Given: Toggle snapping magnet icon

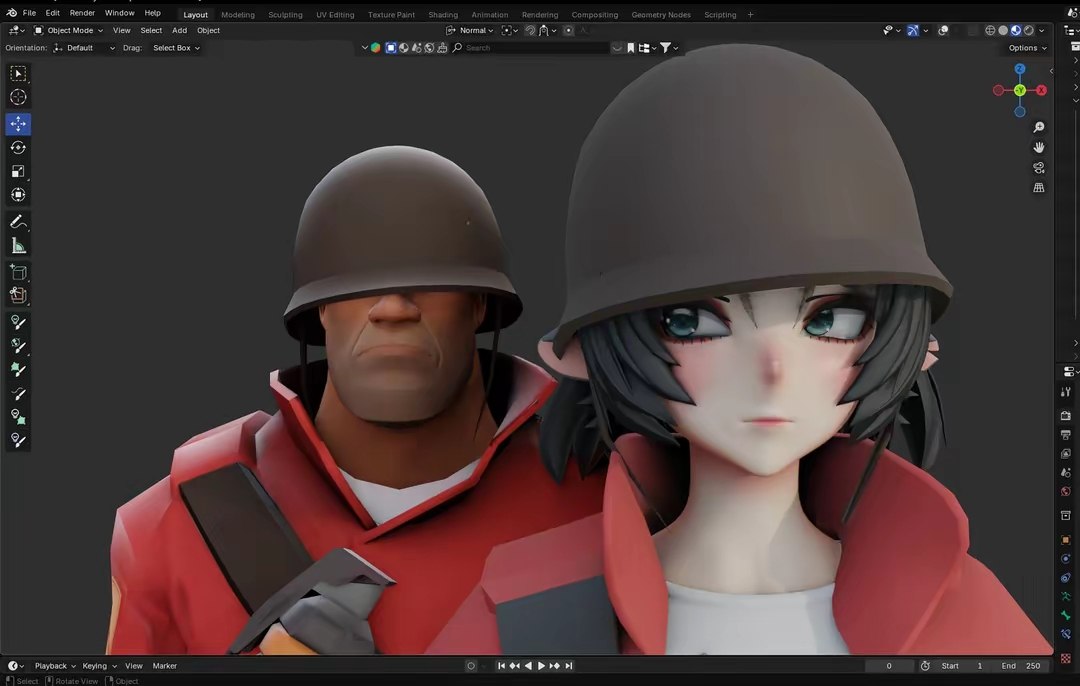Looking at the screenshot, I should click(530, 30).
